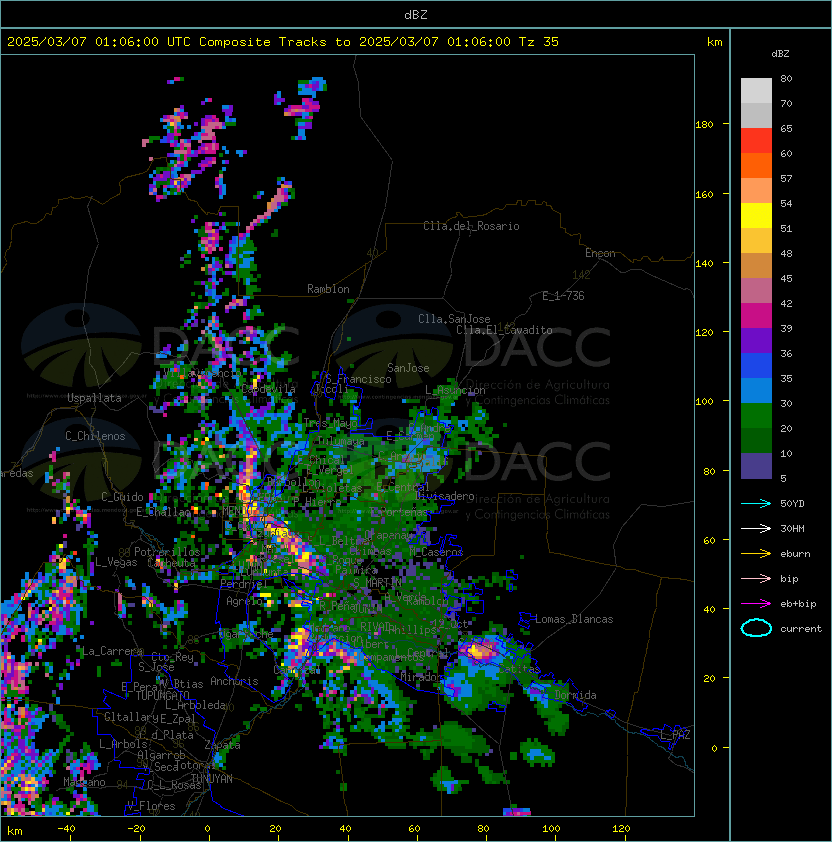Click the '-20' x-axis km tick label

(136, 829)
